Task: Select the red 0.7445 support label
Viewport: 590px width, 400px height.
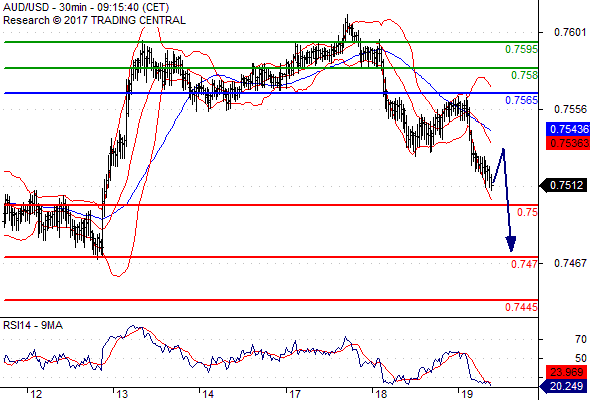Action: (522, 307)
